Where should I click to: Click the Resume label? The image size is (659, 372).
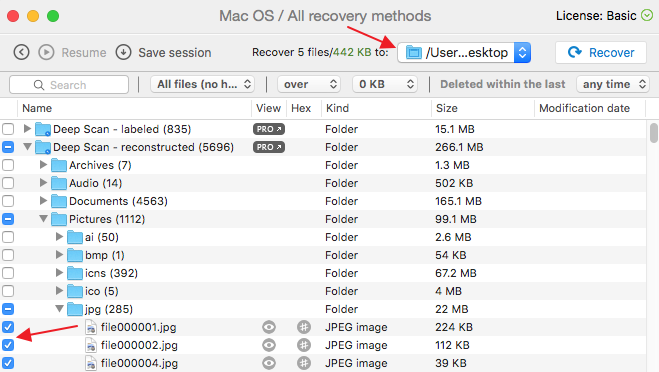click(x=84, y=53)
